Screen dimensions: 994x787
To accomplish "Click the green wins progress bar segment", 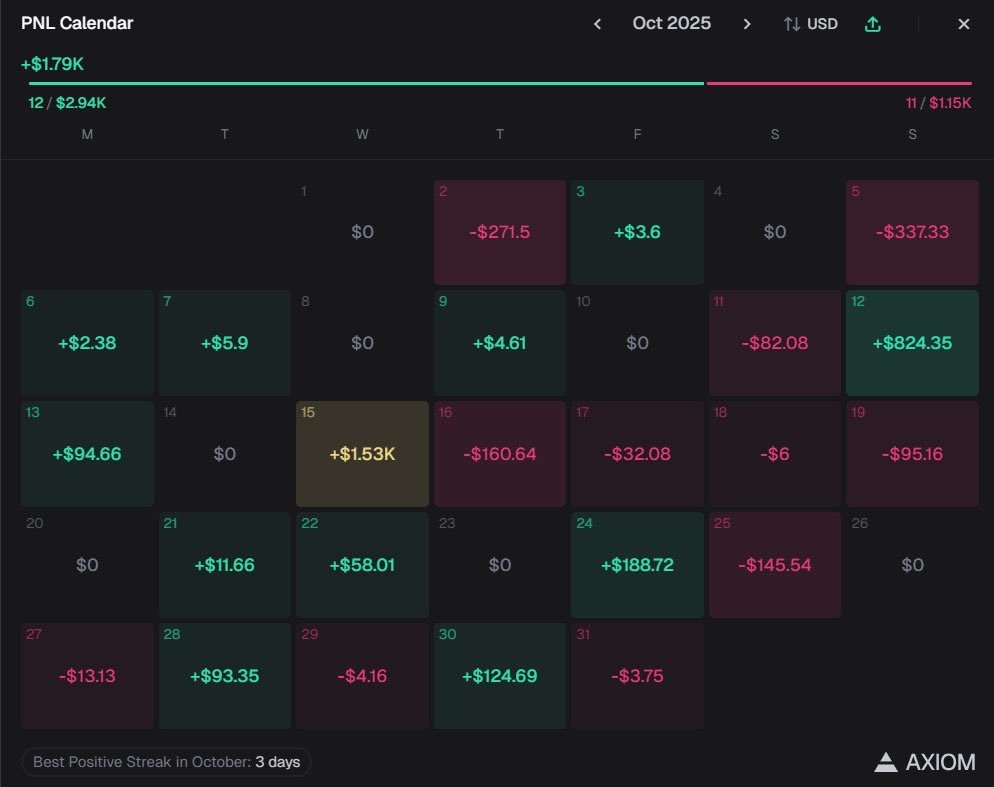I will [366, 83].
